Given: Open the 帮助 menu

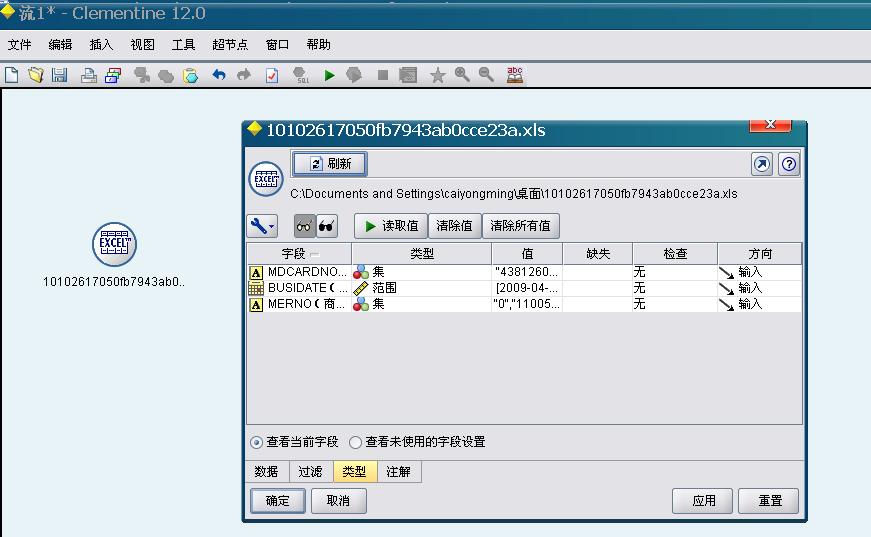Looking at the screenshot, I should point(318,45).
